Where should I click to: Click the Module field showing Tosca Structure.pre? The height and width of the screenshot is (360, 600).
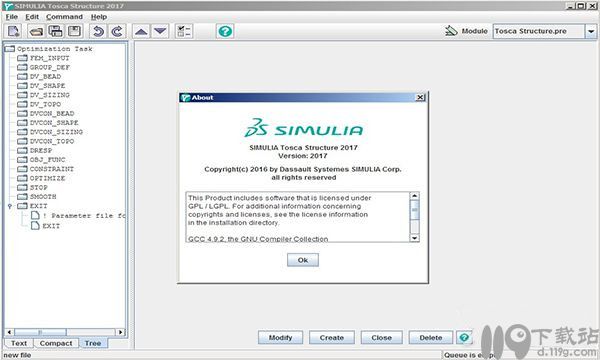click(539, 31)
